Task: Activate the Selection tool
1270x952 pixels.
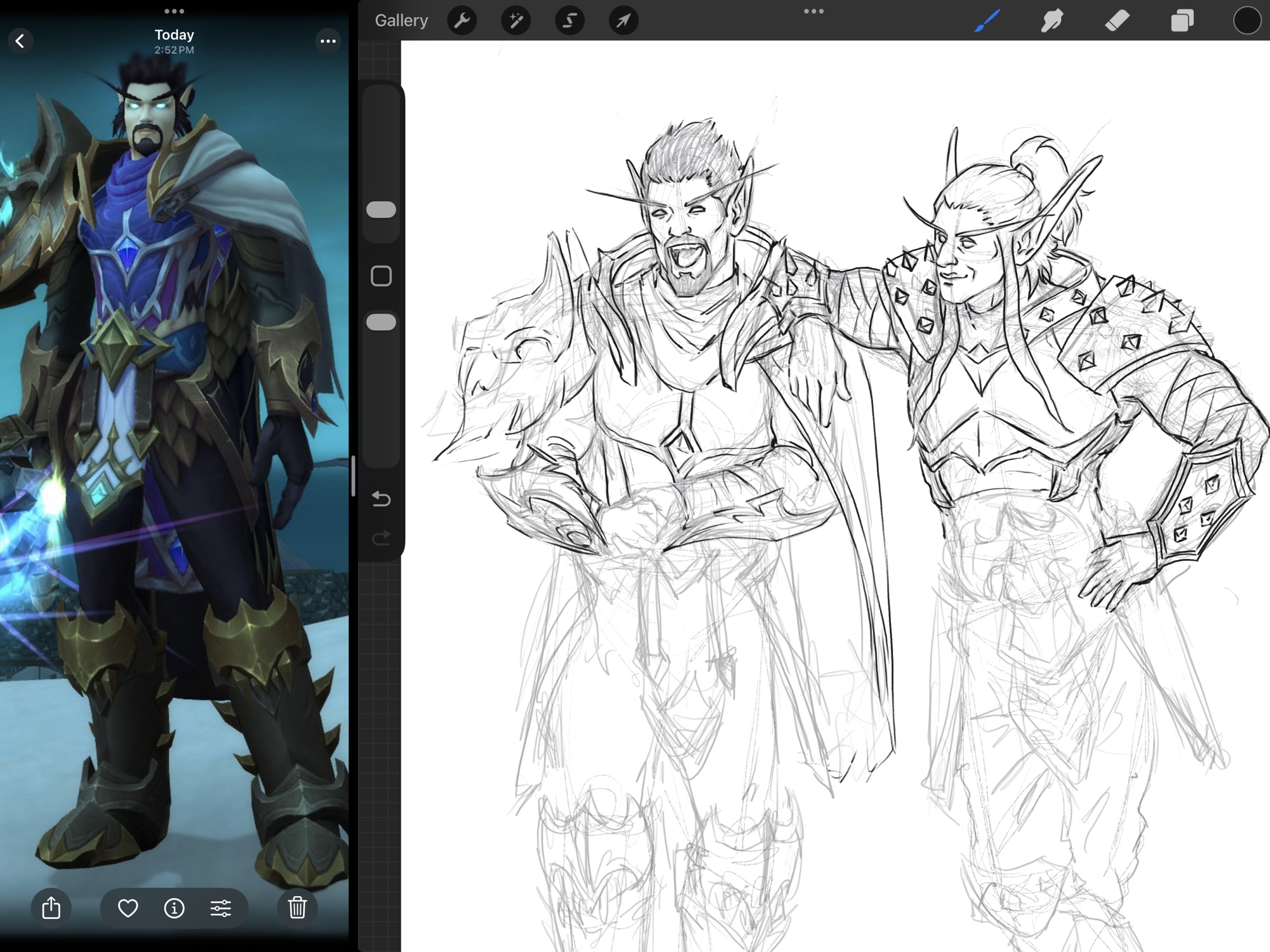Action: [570, 21]
